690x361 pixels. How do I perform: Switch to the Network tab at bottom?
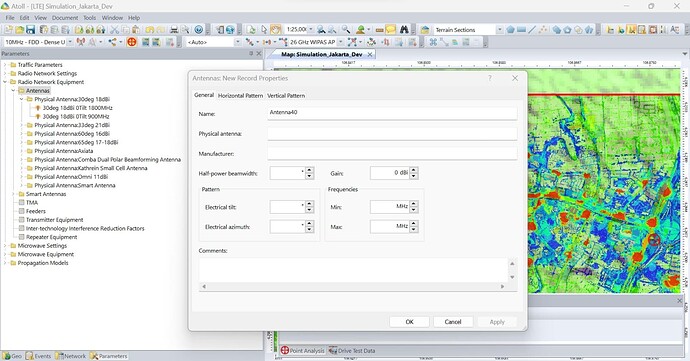[70, 356]
